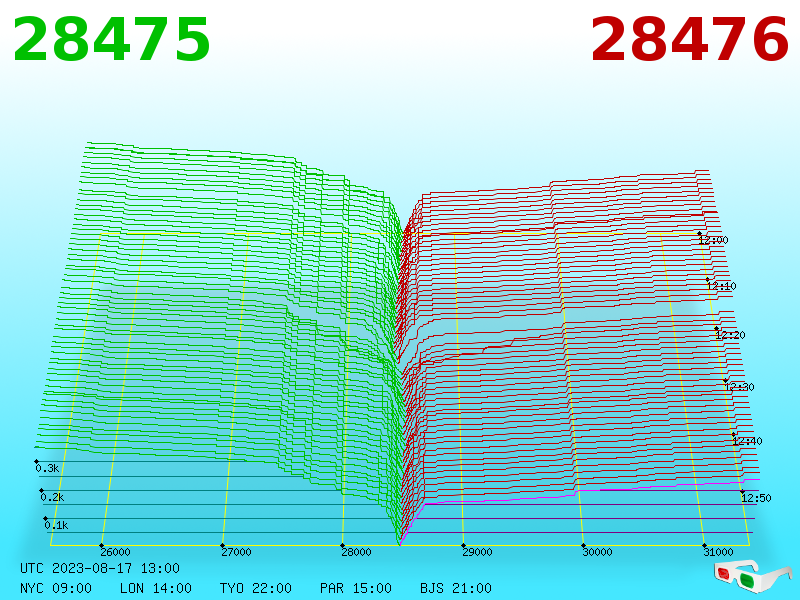The height and width of the screenshot is (600, 800).
Task: Click the 31000 price axis label
Action: (x=718, y=552)
